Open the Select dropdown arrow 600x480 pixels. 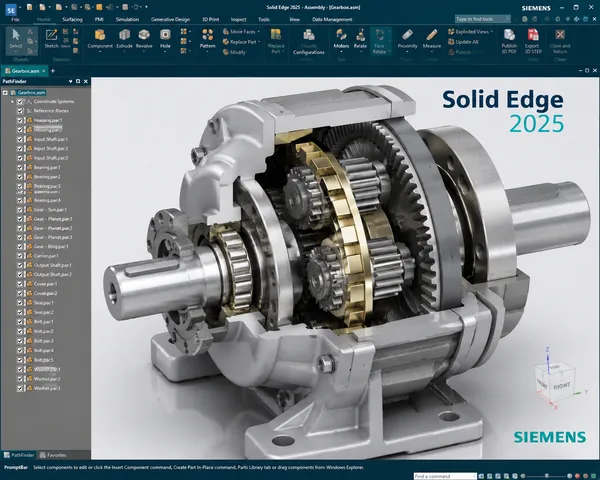click(16, 52)
